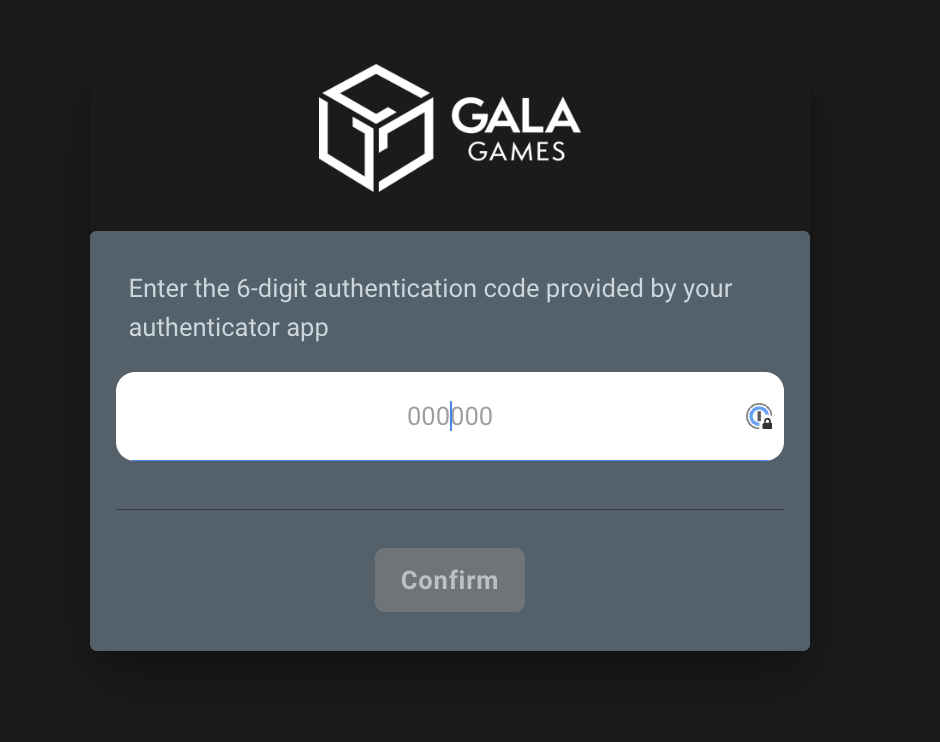
Task: Open the password manager autofill icon in code field
Action: tap(759, 416)
